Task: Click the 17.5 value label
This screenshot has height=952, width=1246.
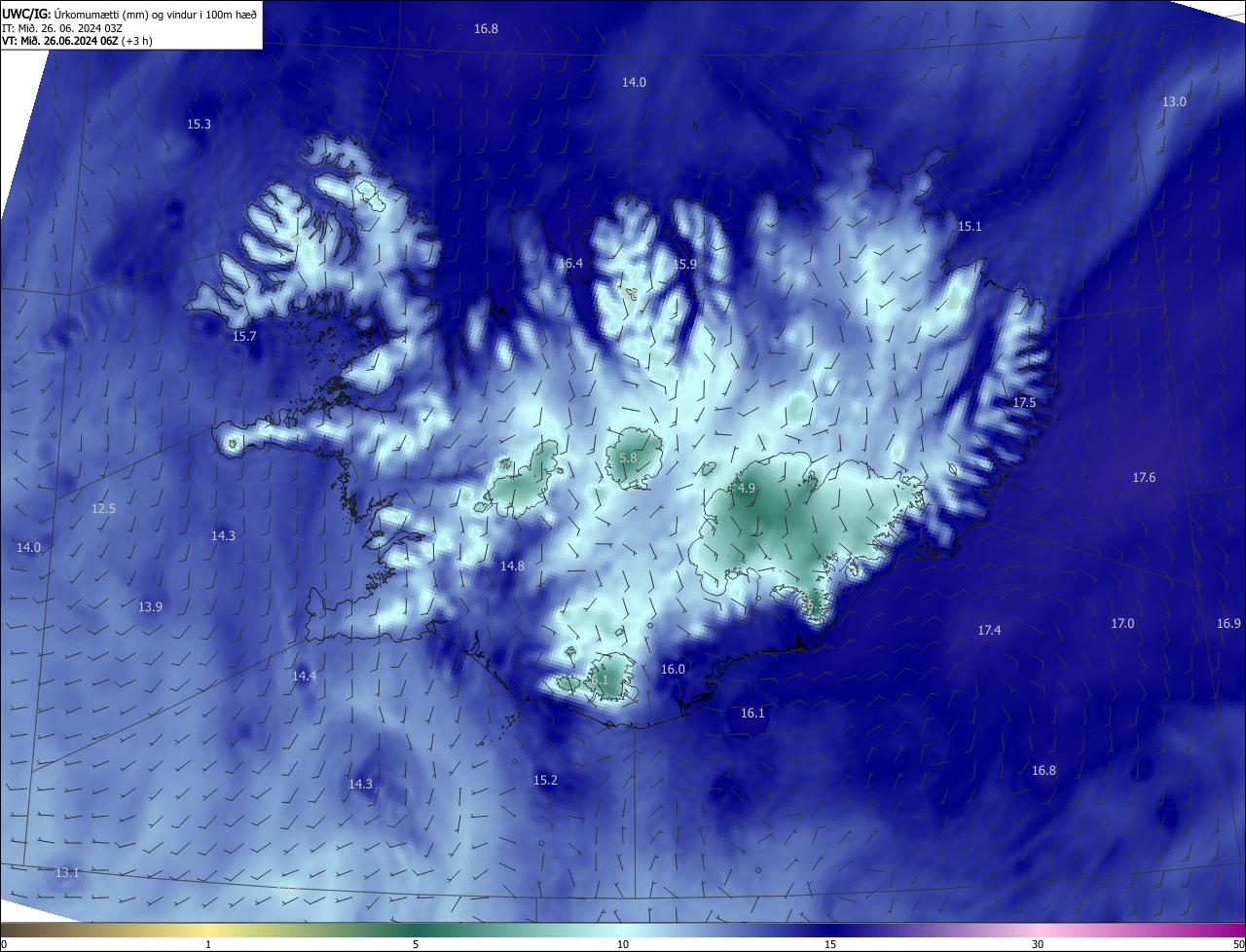Action: pyautogui.click(x=1024, y=403)
